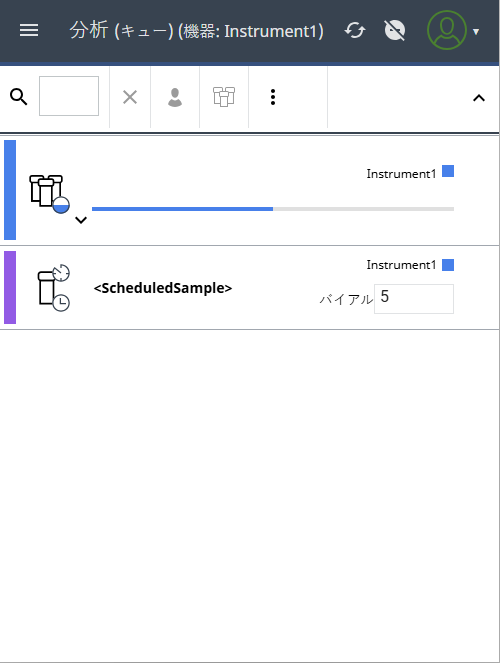Image resolution: width=500 pixels, height=663 pixels.
Task: Click the magnifier search icon
Action: [x=19, y=97]
